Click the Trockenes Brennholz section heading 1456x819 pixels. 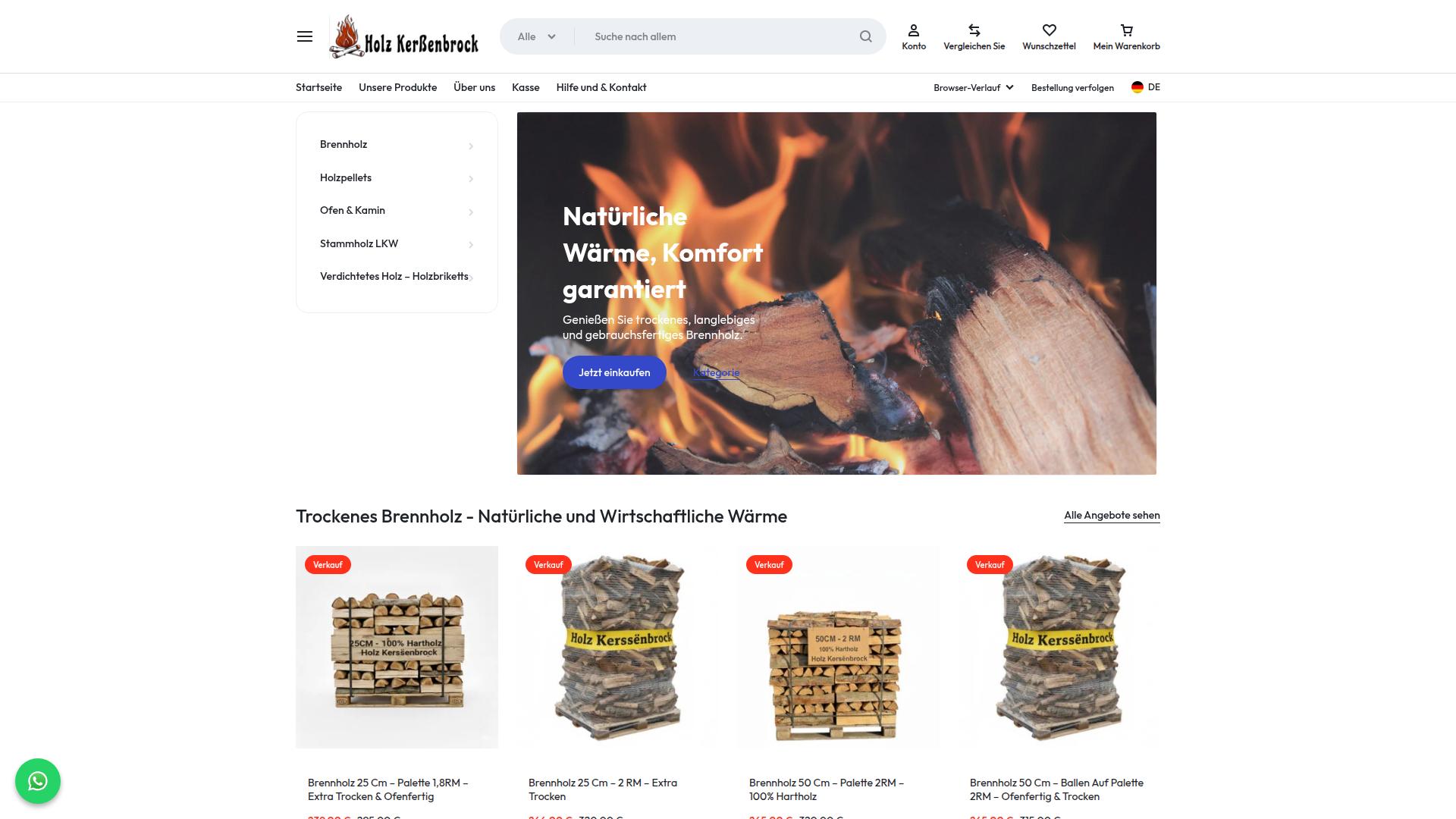coord(541,516)
